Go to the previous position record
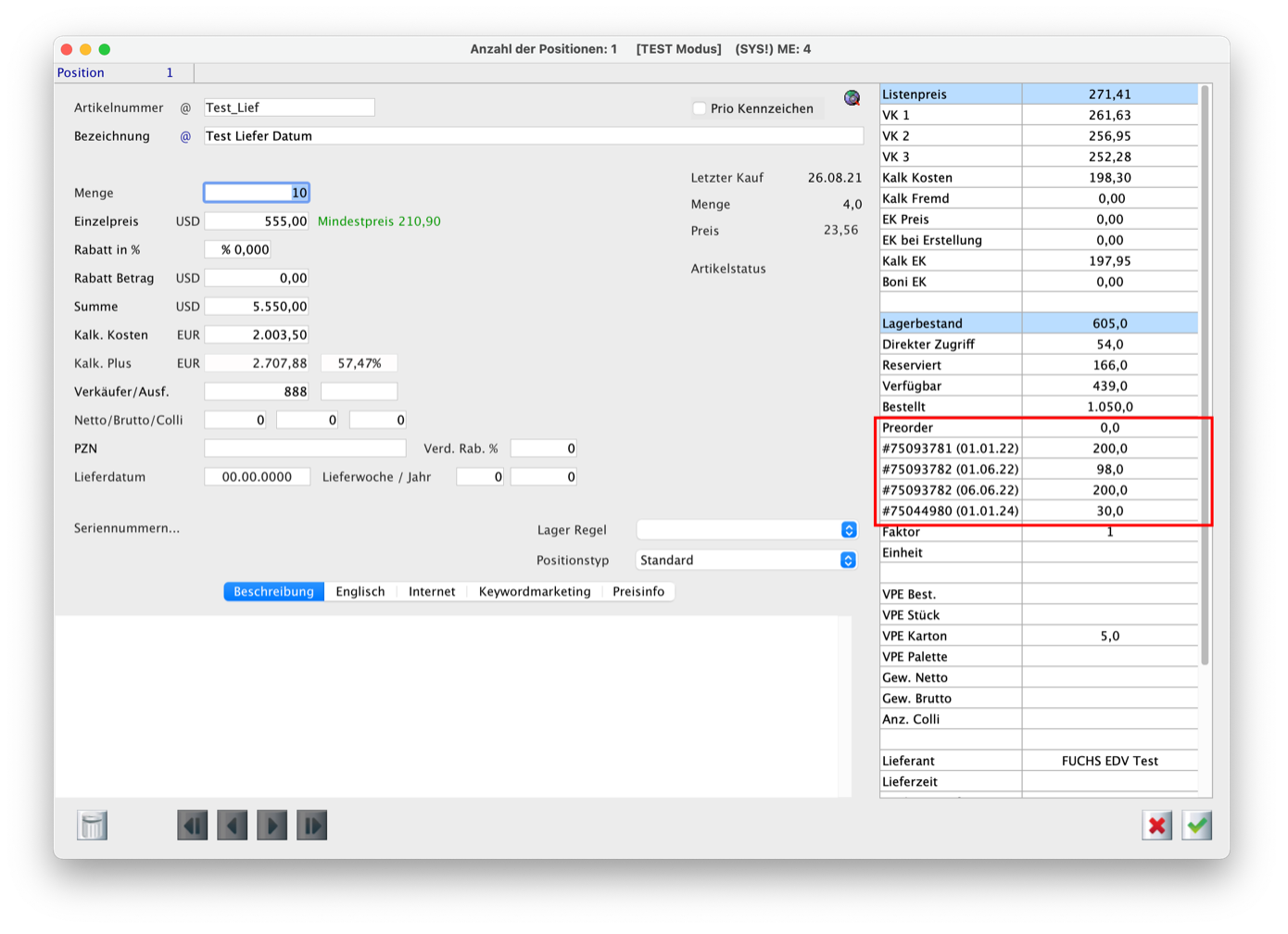Viewport: 1288px width, 934px height. (233, 825)
